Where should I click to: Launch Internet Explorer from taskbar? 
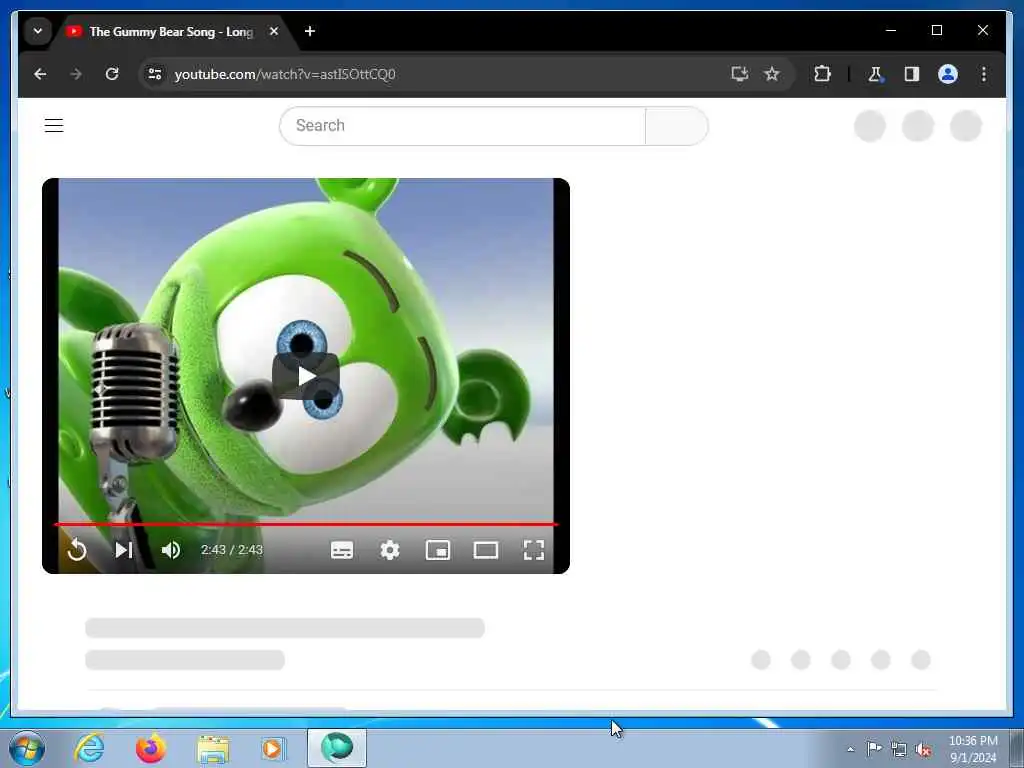tap(89, 748)
